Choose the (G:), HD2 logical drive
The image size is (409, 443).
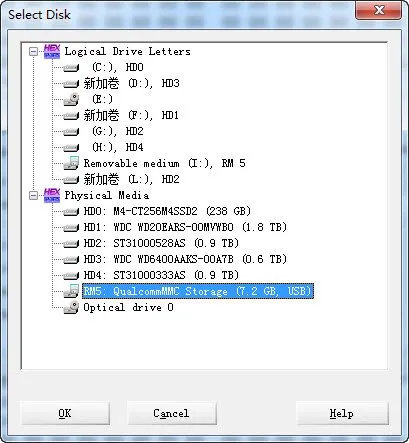pos(118,131)
